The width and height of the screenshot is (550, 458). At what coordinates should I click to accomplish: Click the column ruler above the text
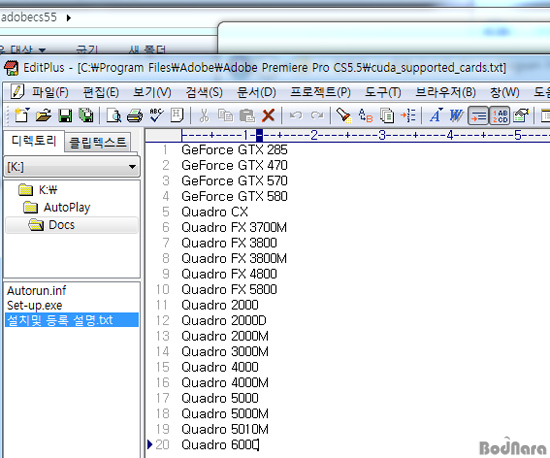pos(347,135)
